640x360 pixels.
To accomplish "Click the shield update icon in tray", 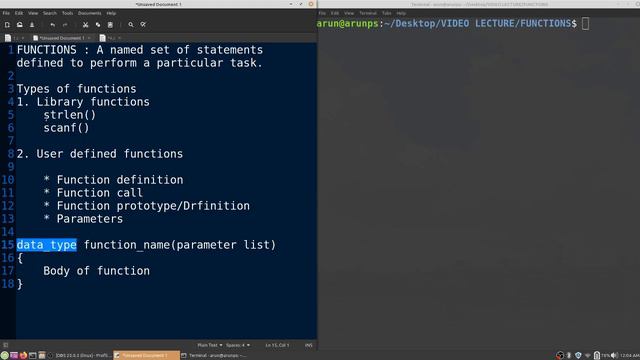I will [x=578, y=356].
